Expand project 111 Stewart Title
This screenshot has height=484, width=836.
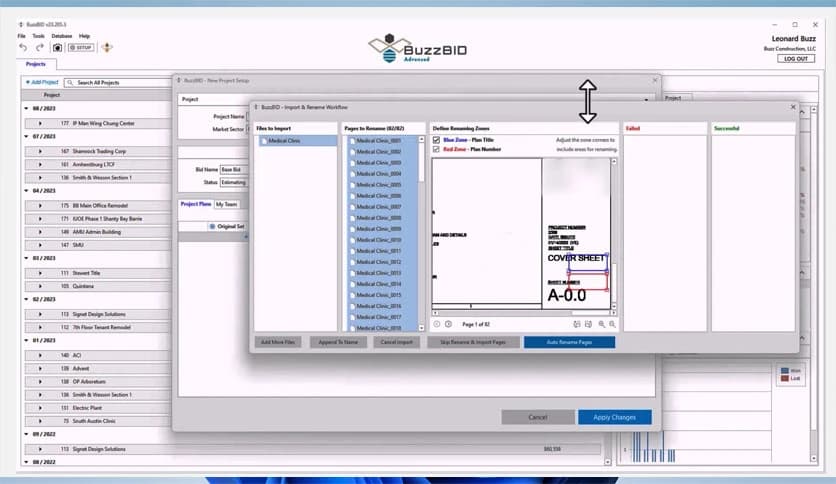click(40, 273)
